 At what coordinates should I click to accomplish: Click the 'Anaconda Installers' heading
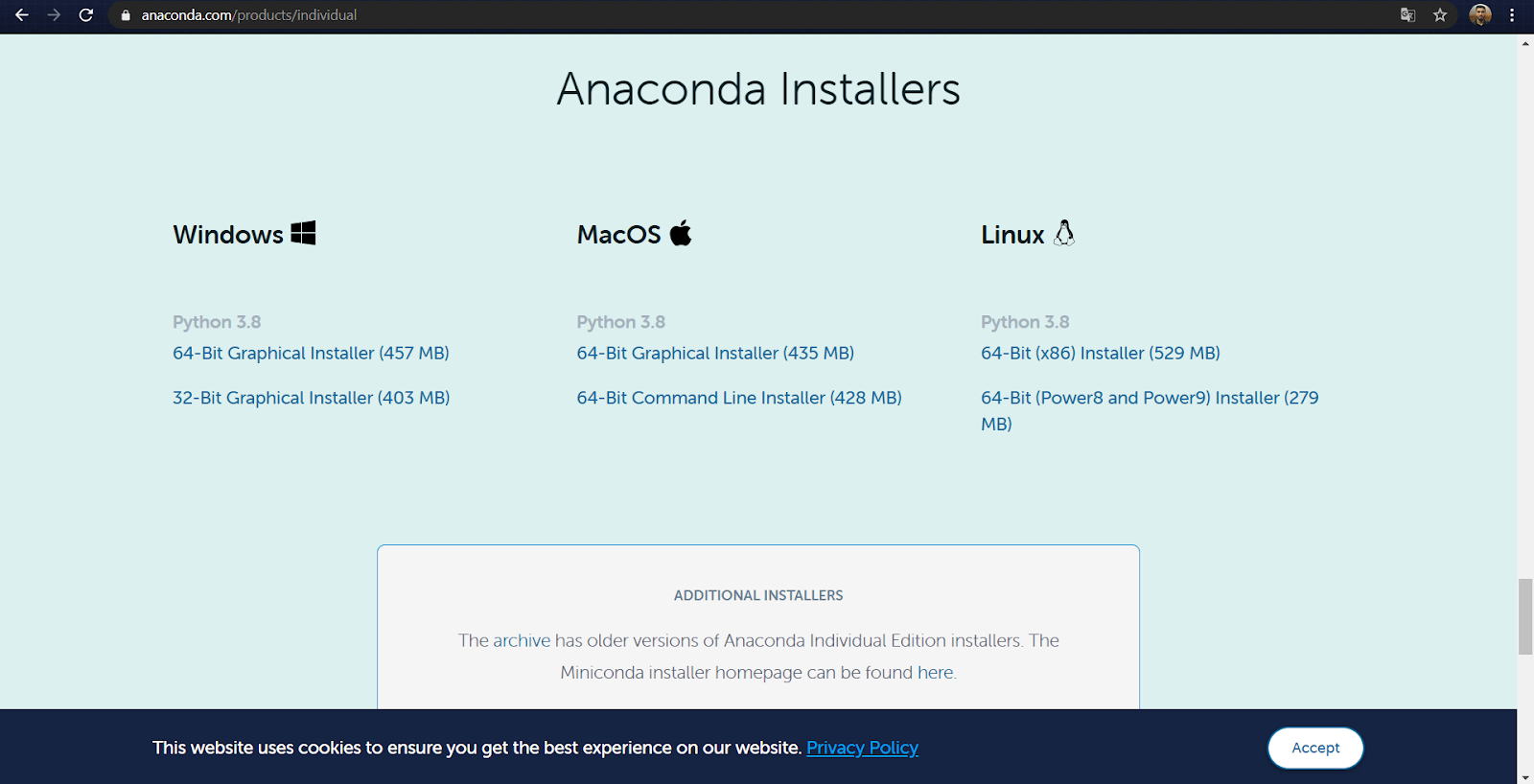tap(758, 89)
